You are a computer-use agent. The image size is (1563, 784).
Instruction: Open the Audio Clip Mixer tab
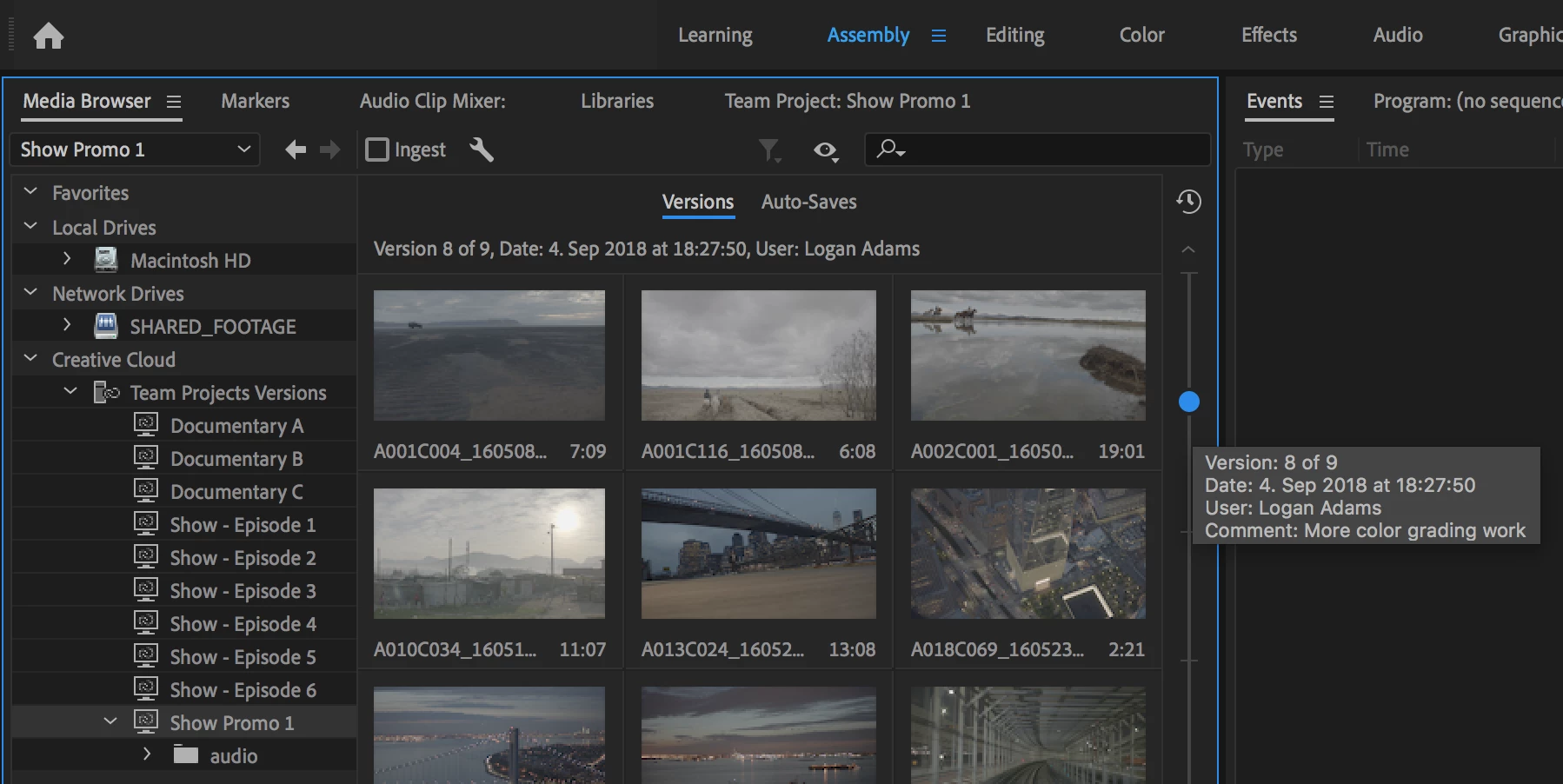tap(433, 102)
